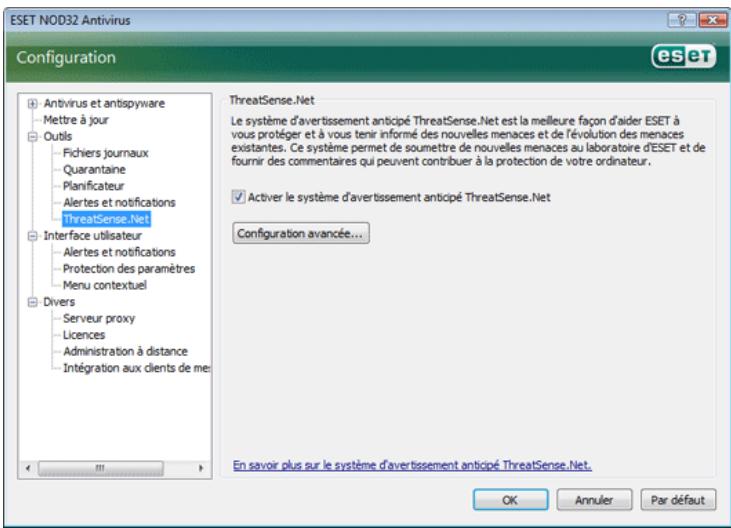Screen dimensions: 731x528
Task: Select Quarantaine in the tree
Action: click(94, 170)
